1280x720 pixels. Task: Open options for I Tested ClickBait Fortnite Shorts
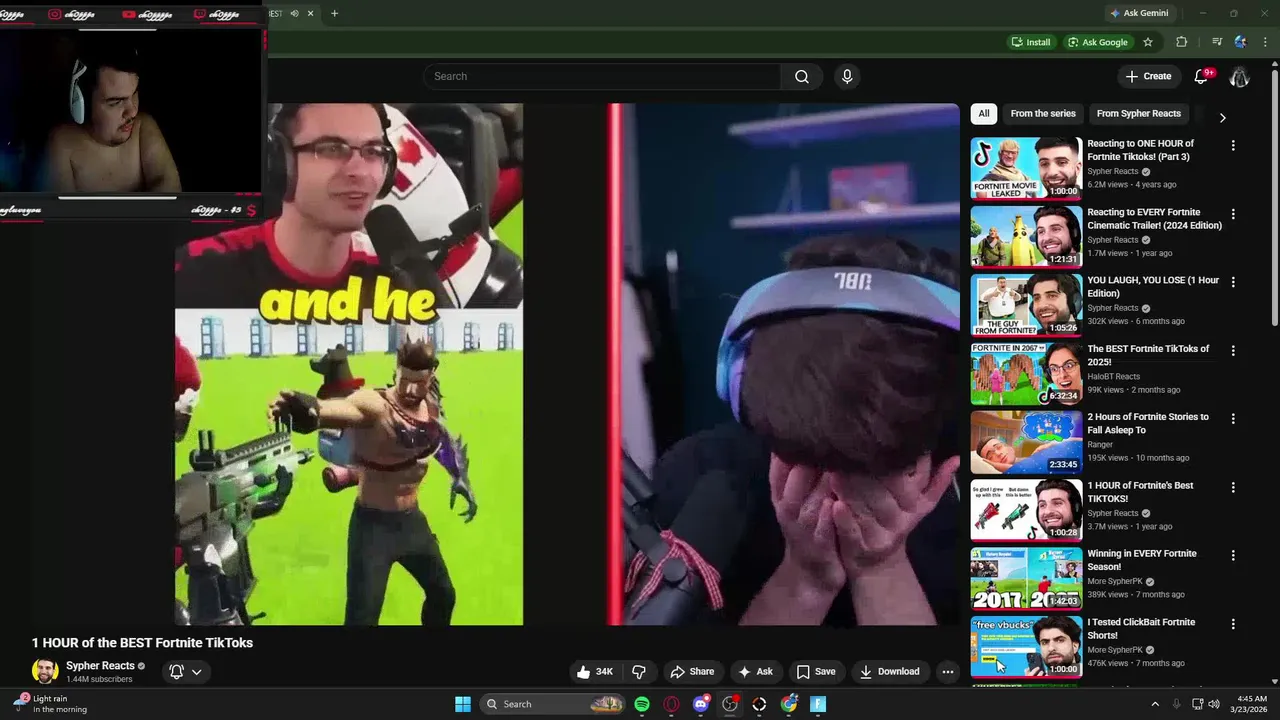[1233, 624]
